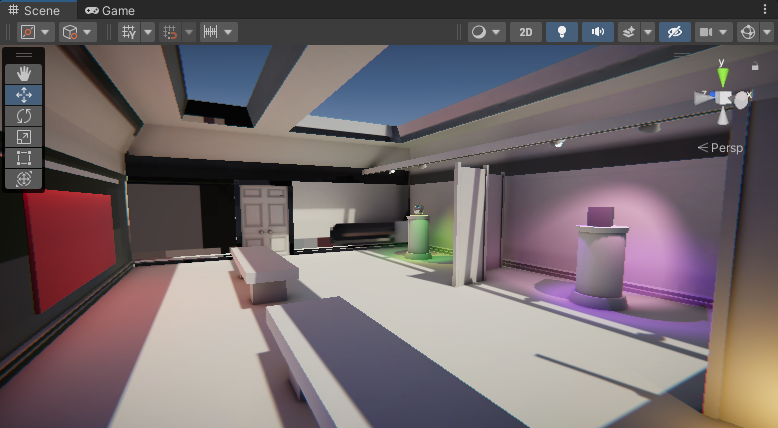Select the Move tool
Image resolution: width=778 pixels, height=428 pixels.
coord(24,95)
